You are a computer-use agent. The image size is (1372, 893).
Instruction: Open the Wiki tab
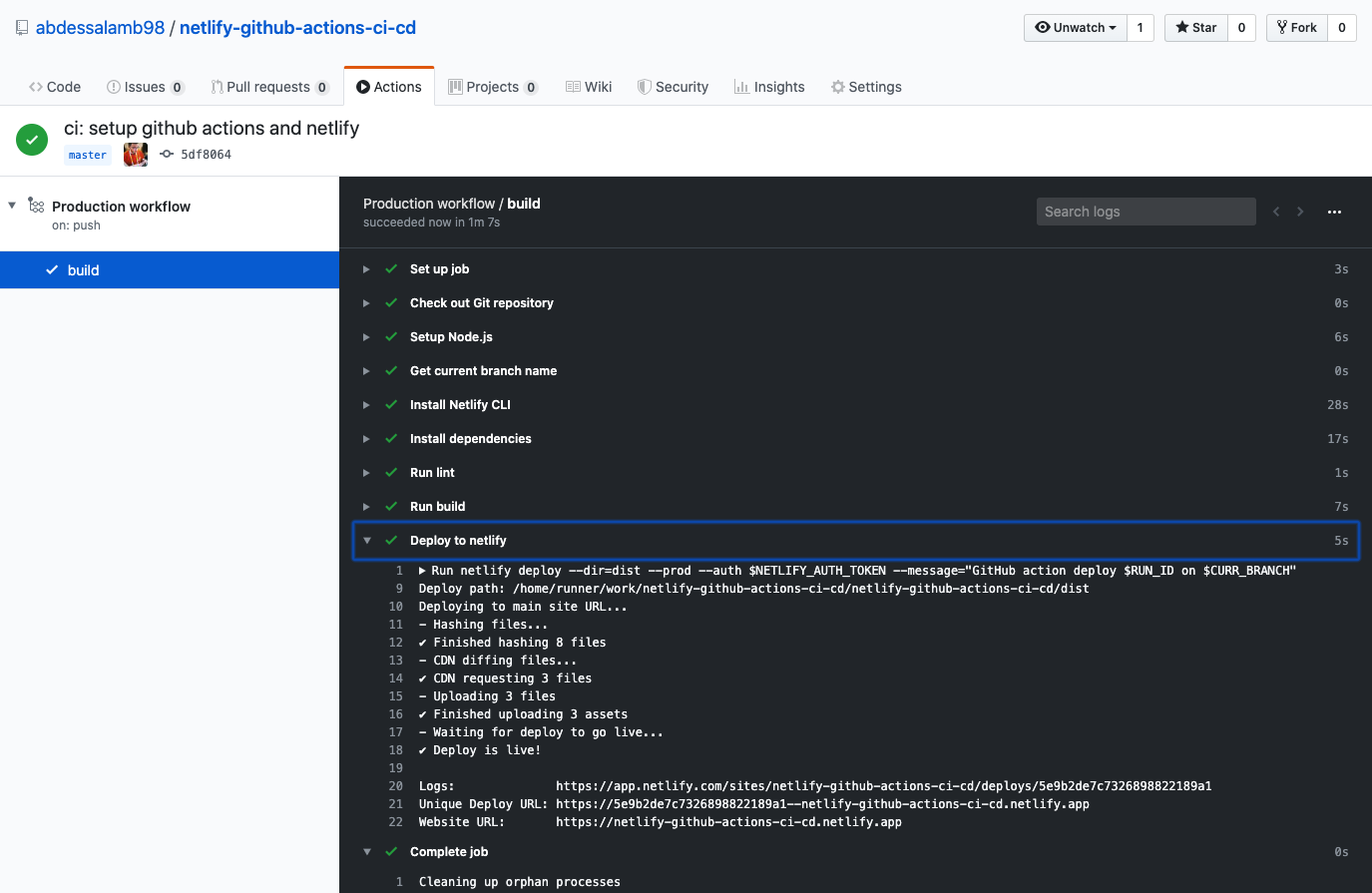tap(589, 87)
